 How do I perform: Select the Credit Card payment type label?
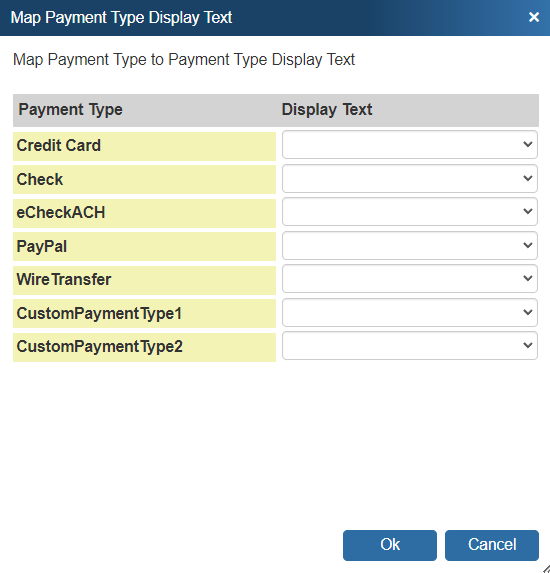tap(58, 145)
